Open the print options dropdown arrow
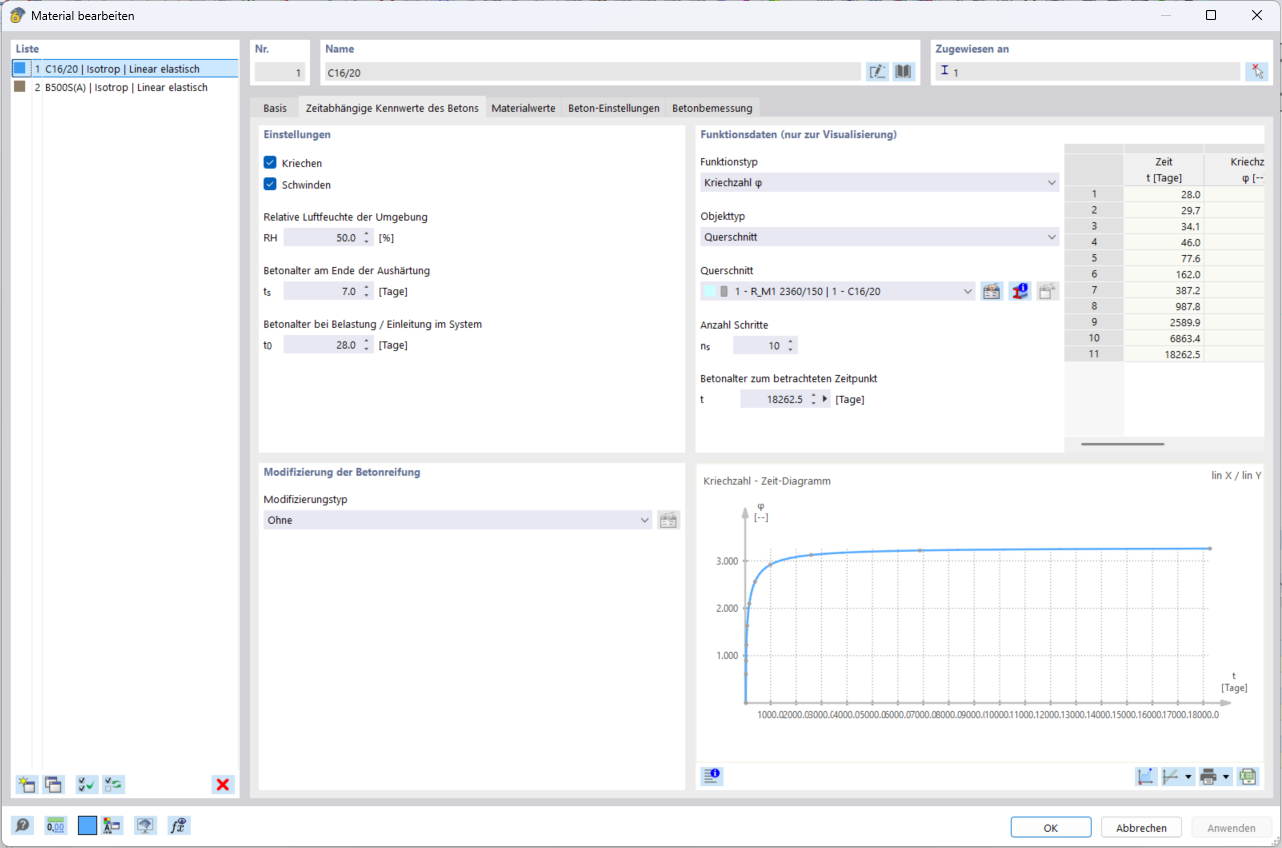This screenshot has height=848, width=1282. 1226,776
